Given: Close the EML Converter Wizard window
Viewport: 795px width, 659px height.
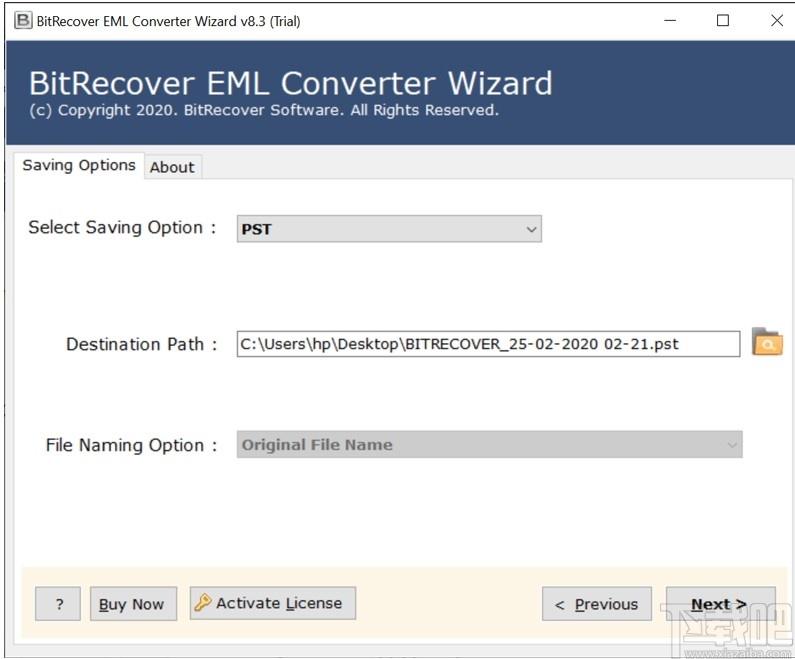Looking at the screenshot, I should pos(777,21).
